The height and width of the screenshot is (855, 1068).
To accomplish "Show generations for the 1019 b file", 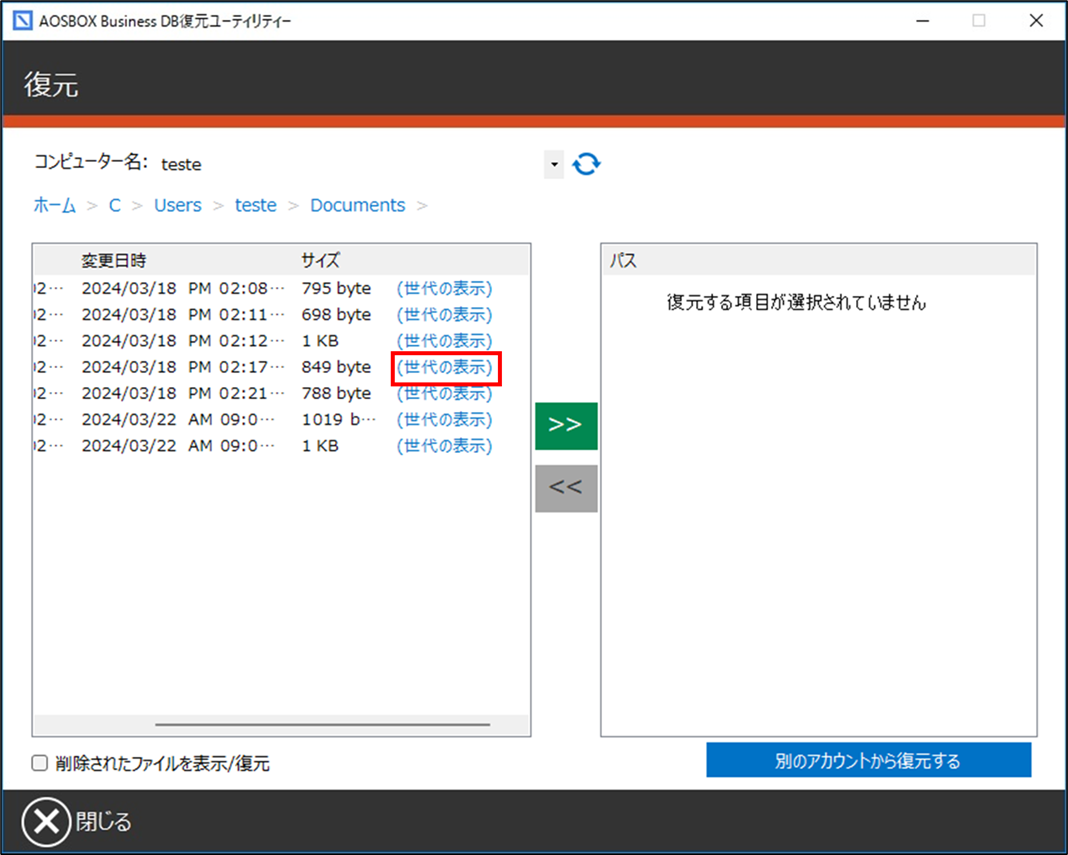I will [x=444, y=420].
